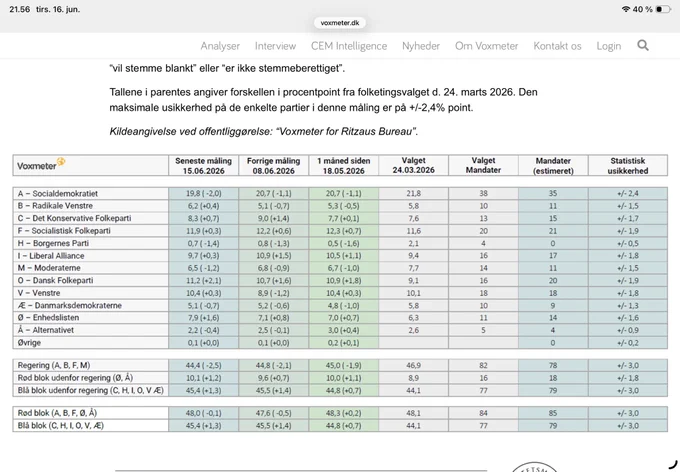
Task: Select the 'Ø – Enhedslisten' row label
Action: click(49, 318)
